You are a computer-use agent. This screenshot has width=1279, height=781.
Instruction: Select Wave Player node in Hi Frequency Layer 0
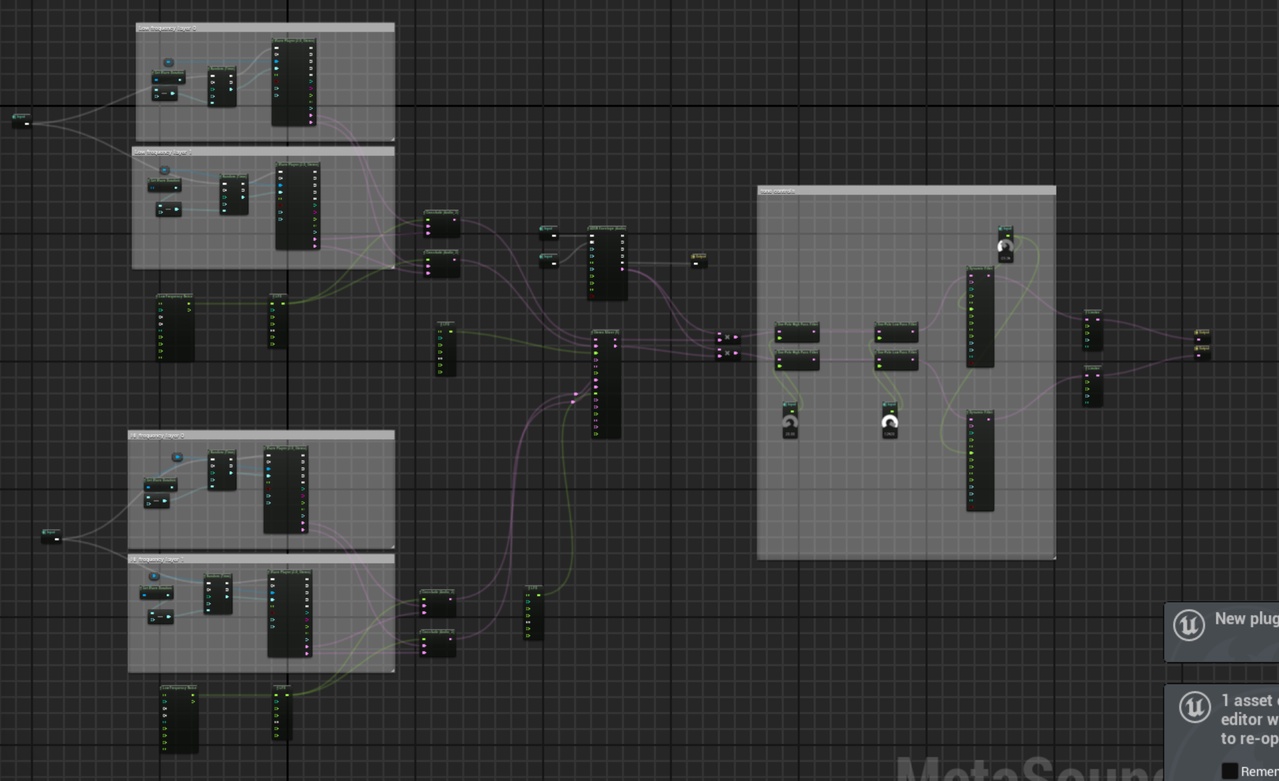pyautogui.click(x=286, y=490)
